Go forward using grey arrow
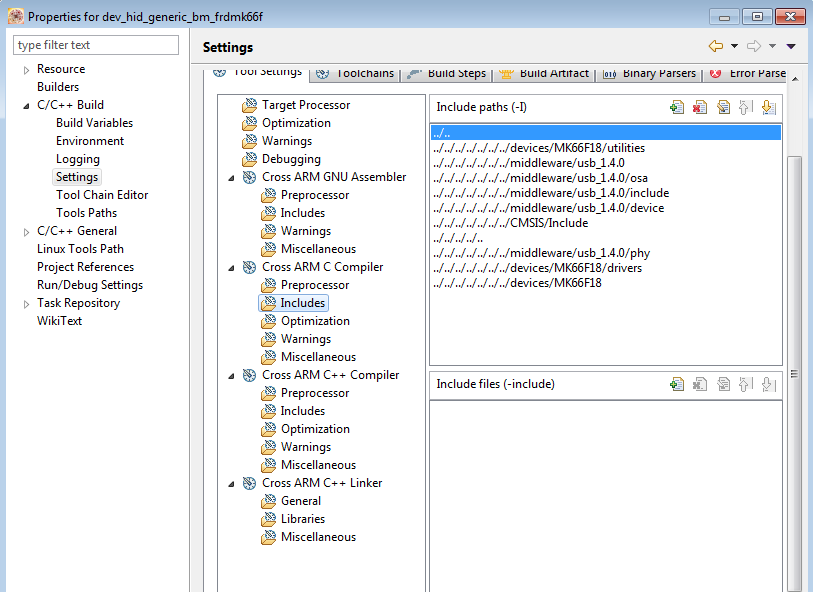This screenshot has width=813, height=592. [754, 46]
